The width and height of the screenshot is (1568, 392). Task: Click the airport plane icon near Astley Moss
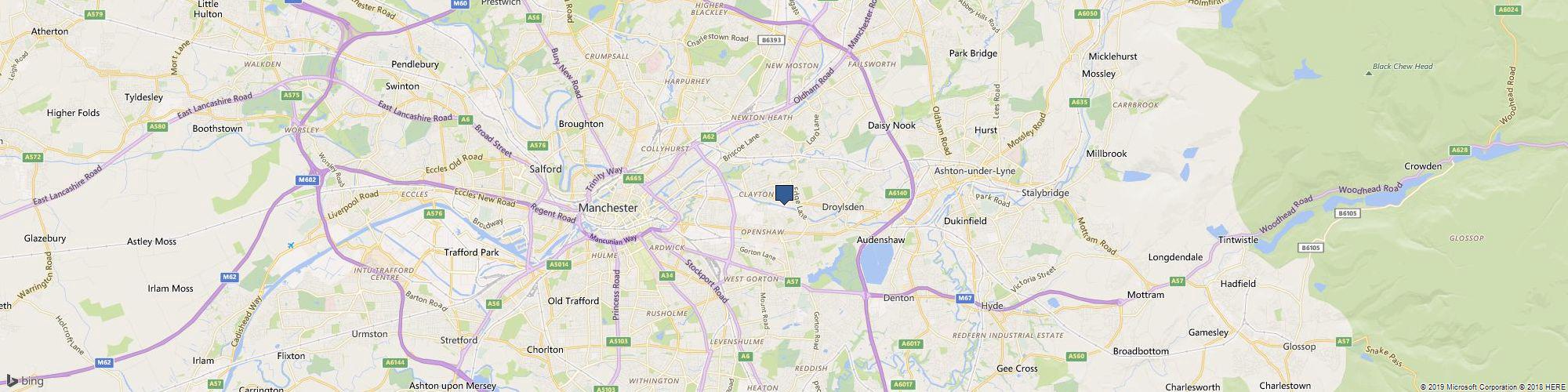290,245
